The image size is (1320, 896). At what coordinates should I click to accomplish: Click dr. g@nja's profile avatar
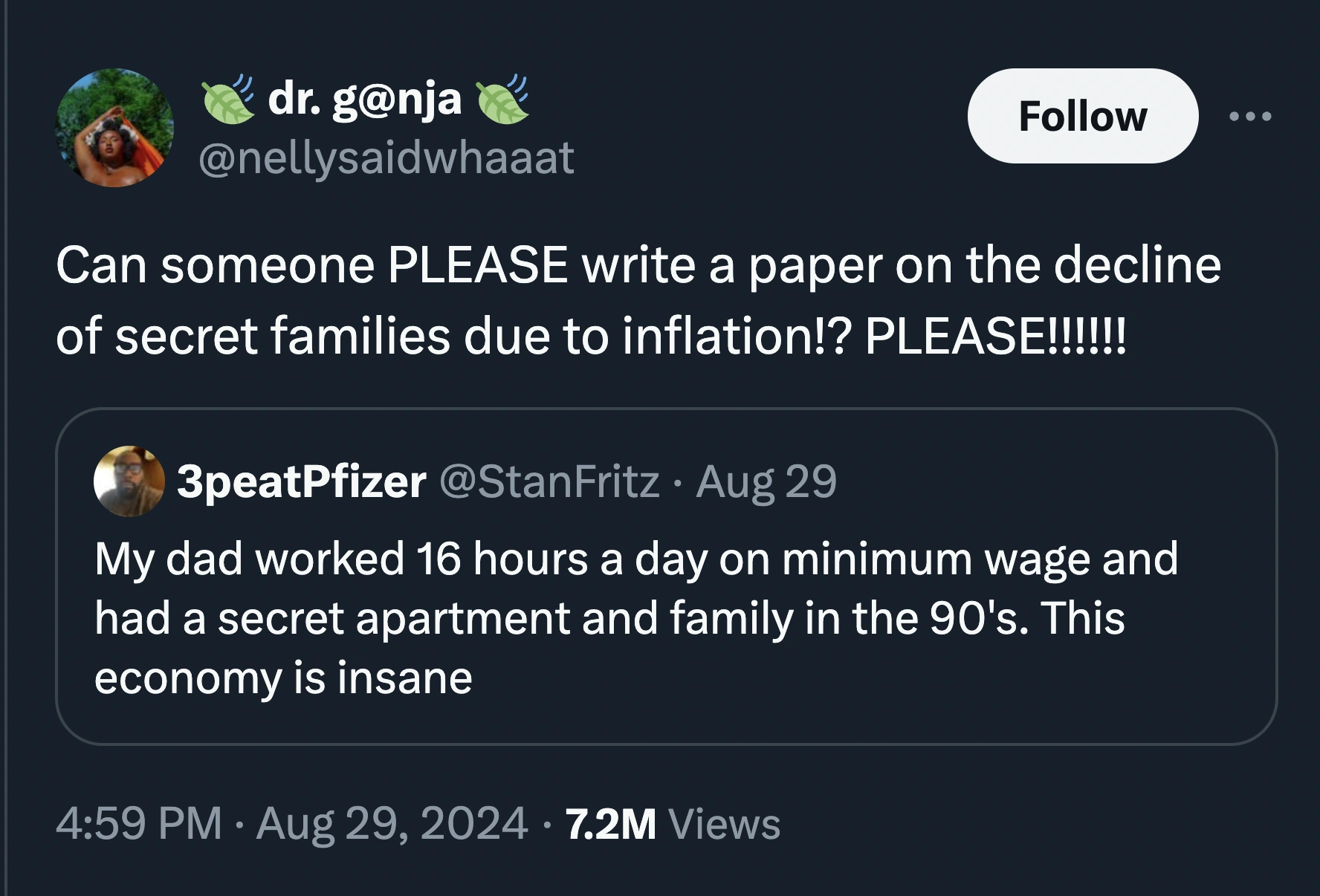click(x=115, y=127)
